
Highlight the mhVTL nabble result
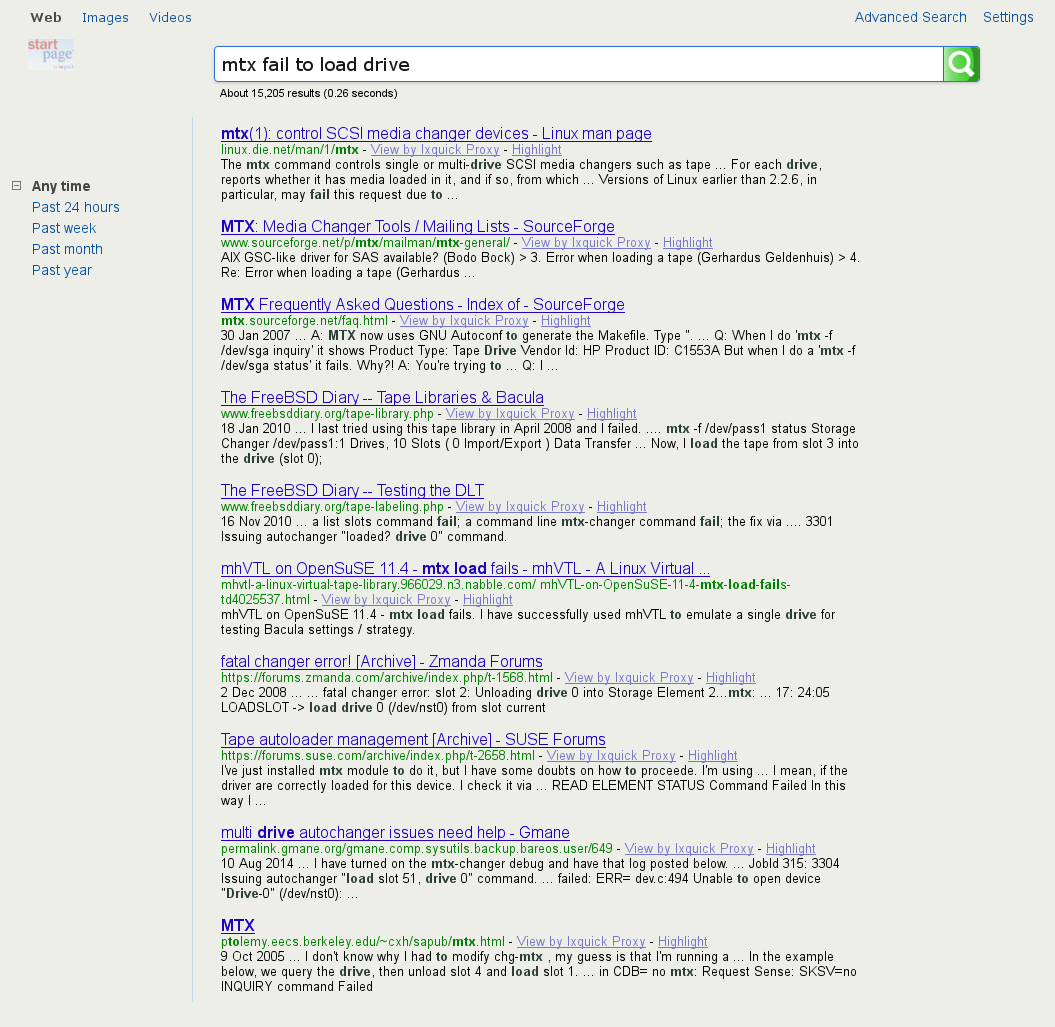(x=488, y=599)
